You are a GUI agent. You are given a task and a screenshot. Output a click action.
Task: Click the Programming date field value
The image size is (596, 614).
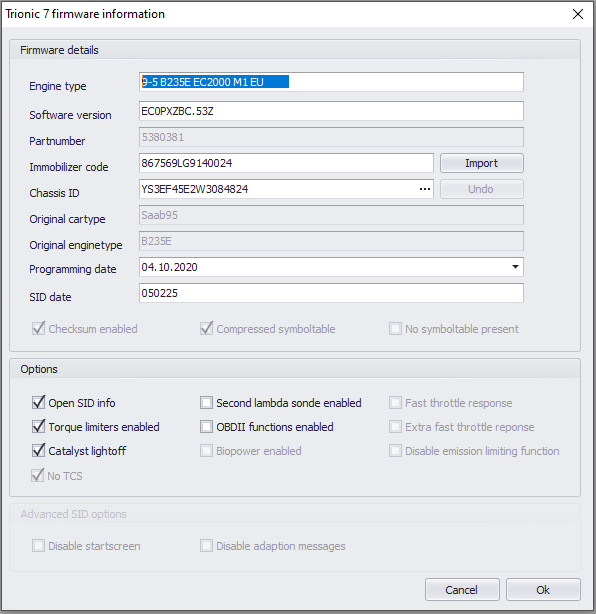point(170,267)
